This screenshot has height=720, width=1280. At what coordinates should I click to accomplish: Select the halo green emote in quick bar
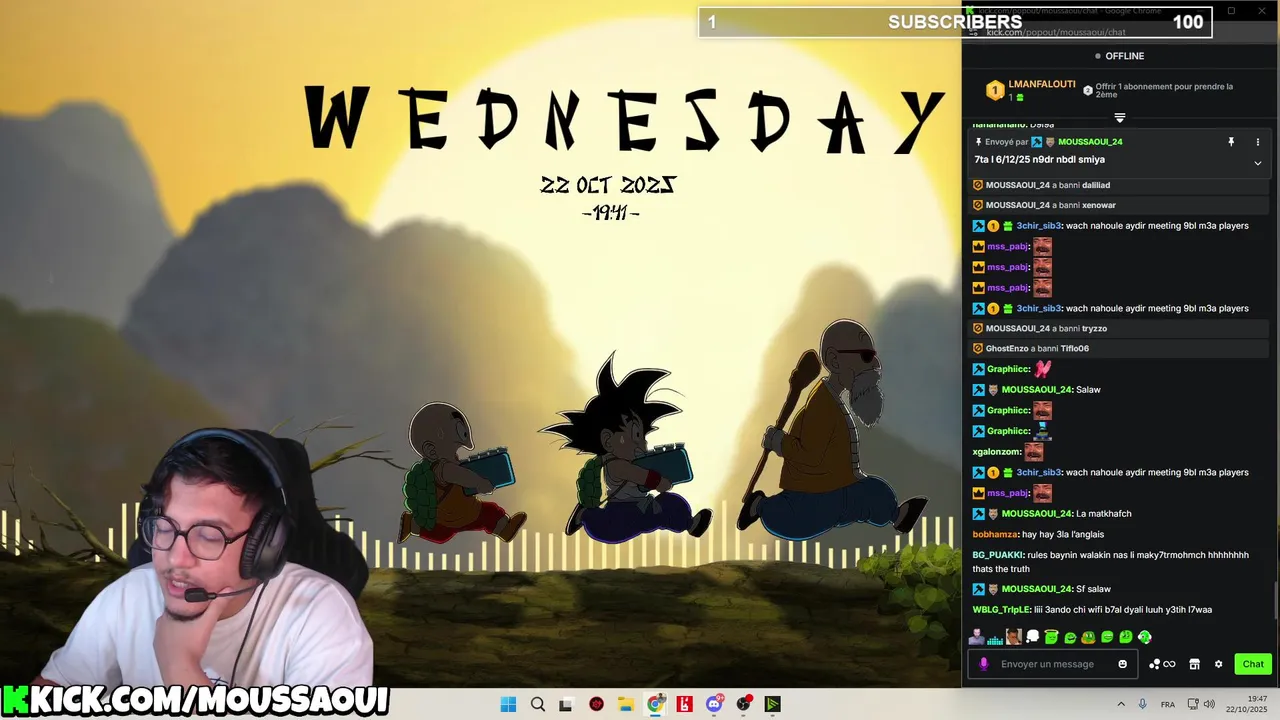[x=1052, y=637]
